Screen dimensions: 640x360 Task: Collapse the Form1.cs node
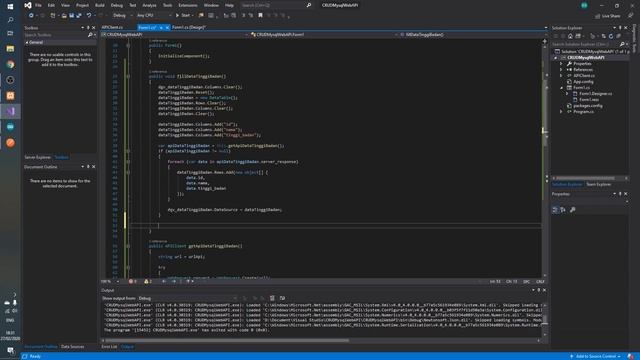tap(561, 88)
